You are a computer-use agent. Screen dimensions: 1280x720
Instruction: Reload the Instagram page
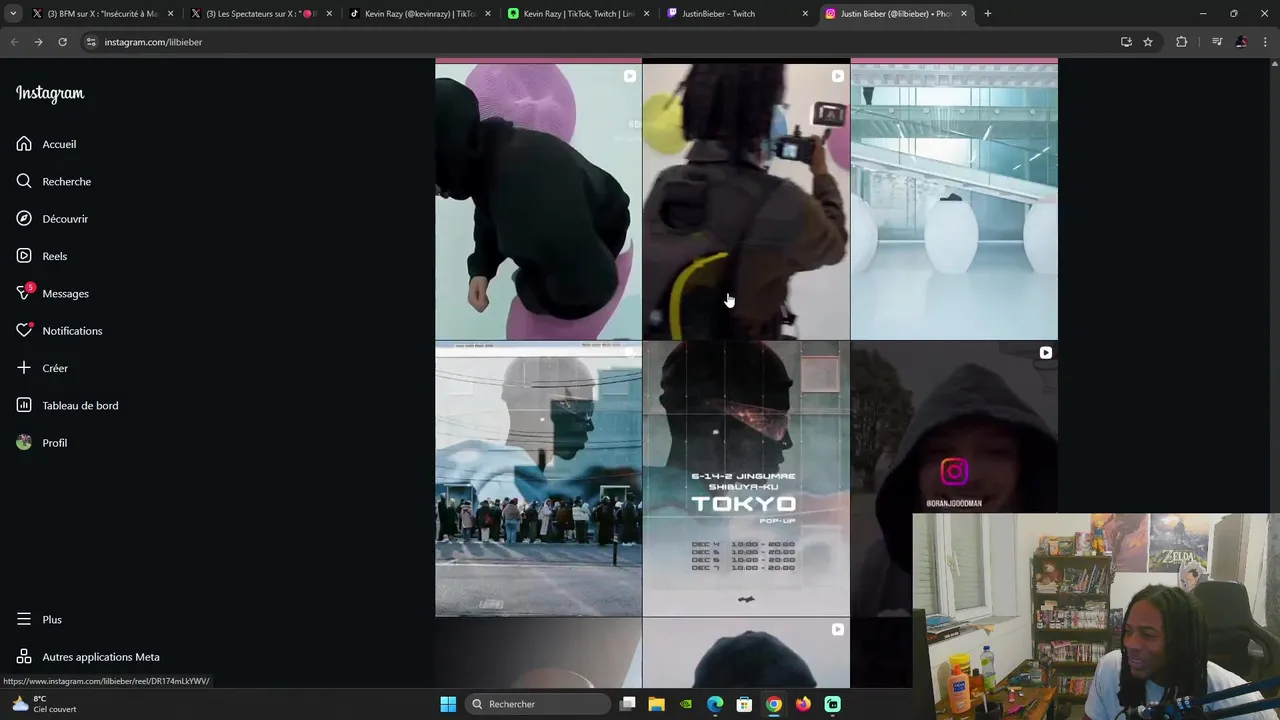(62, 42)
